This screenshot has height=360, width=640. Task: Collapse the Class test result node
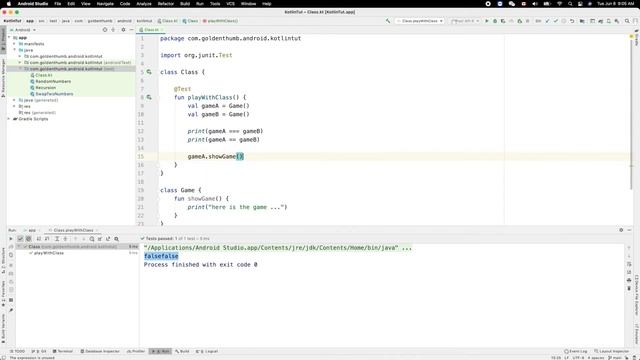click(x=19, y=247)
